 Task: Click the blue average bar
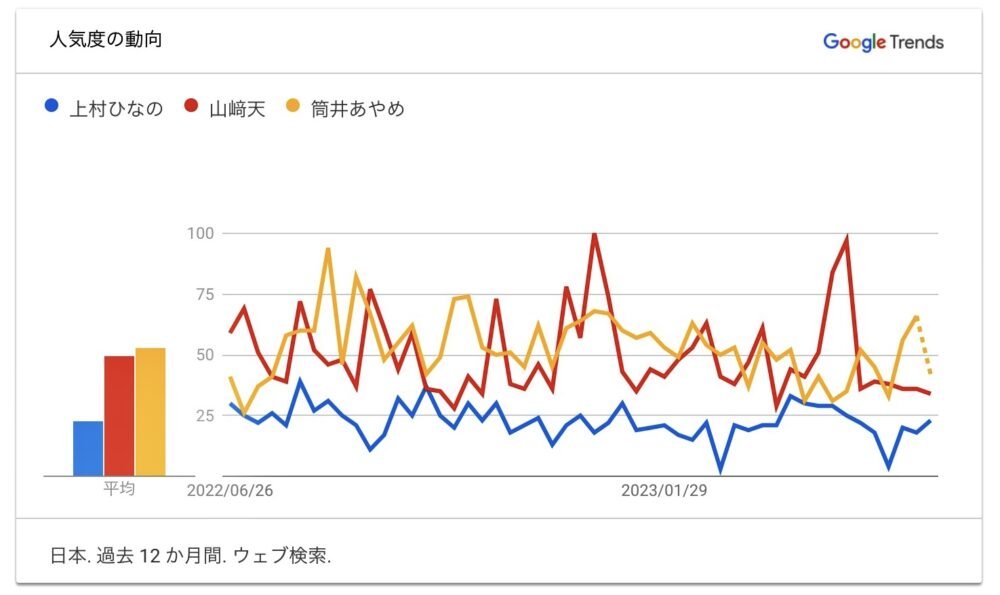[x=88, y=448]
